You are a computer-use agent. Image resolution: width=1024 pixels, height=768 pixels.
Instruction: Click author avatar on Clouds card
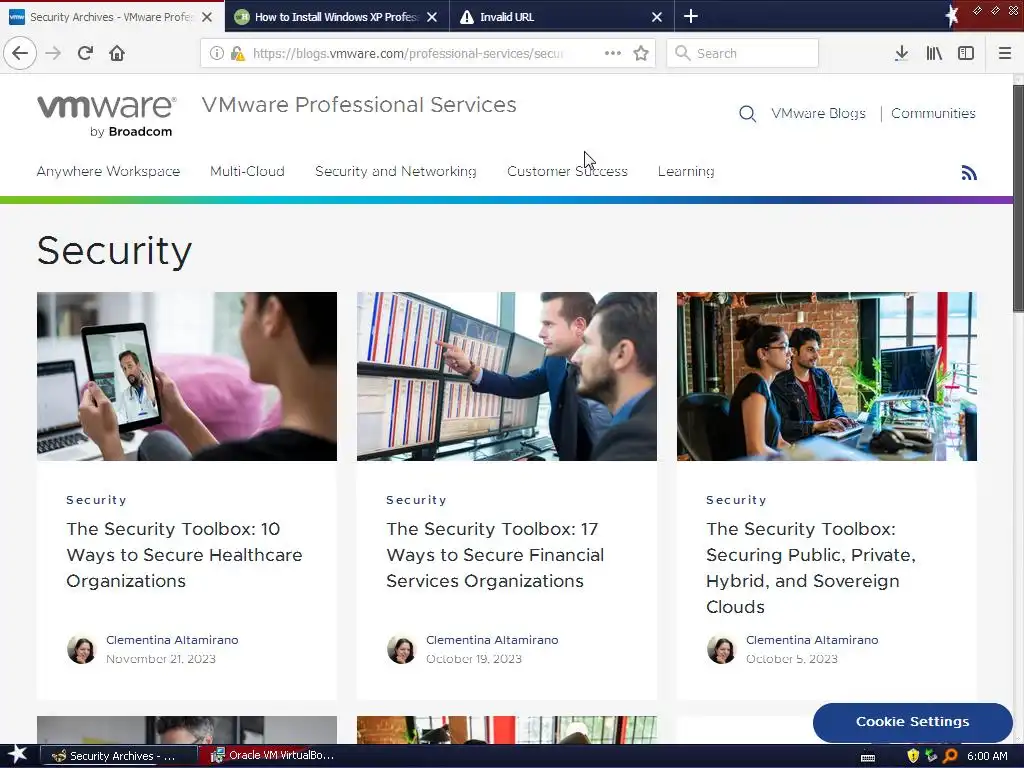tap(721, 649)
